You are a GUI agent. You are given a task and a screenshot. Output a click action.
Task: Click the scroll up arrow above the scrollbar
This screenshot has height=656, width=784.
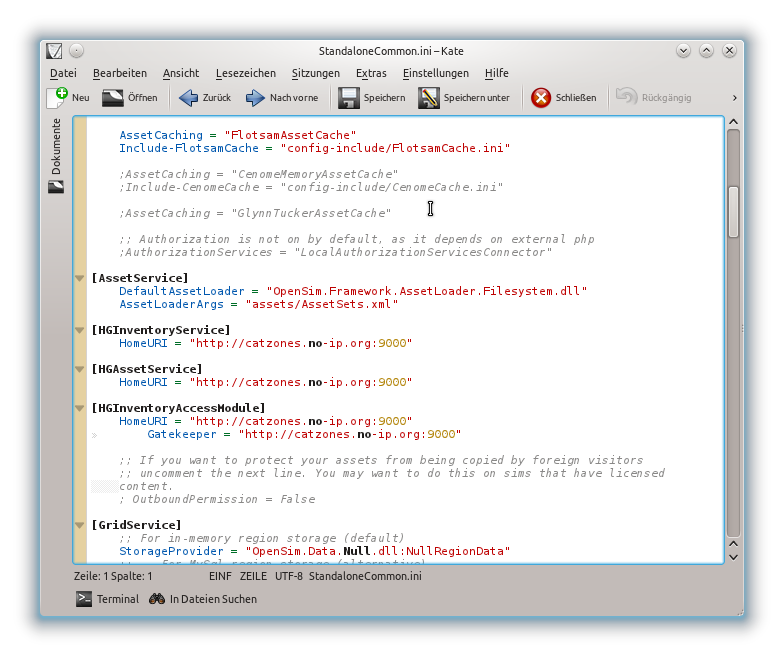(x=733, y=122)
